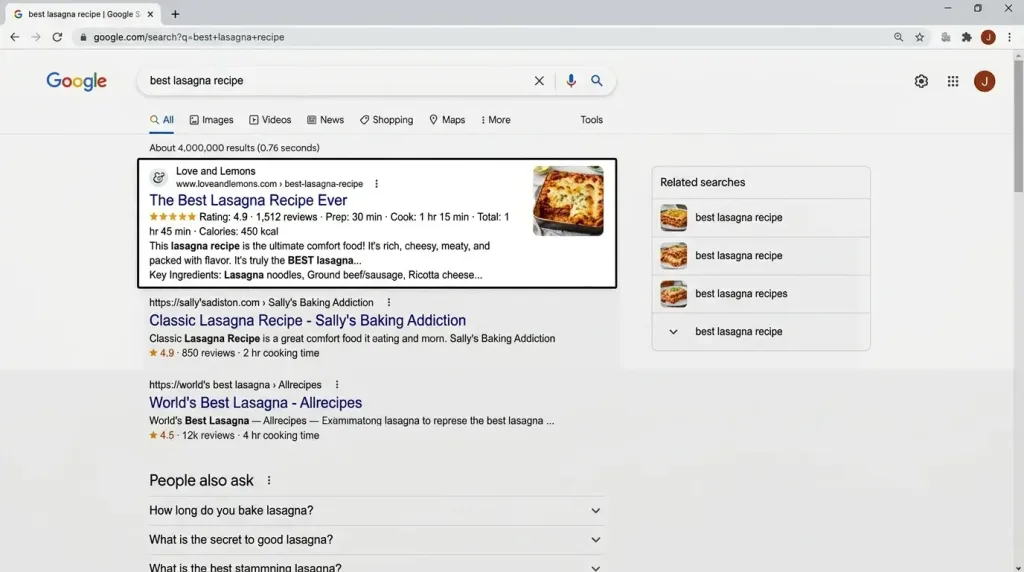Open People also ask options dots
1024x572 pixels.
tap(268, 481)
